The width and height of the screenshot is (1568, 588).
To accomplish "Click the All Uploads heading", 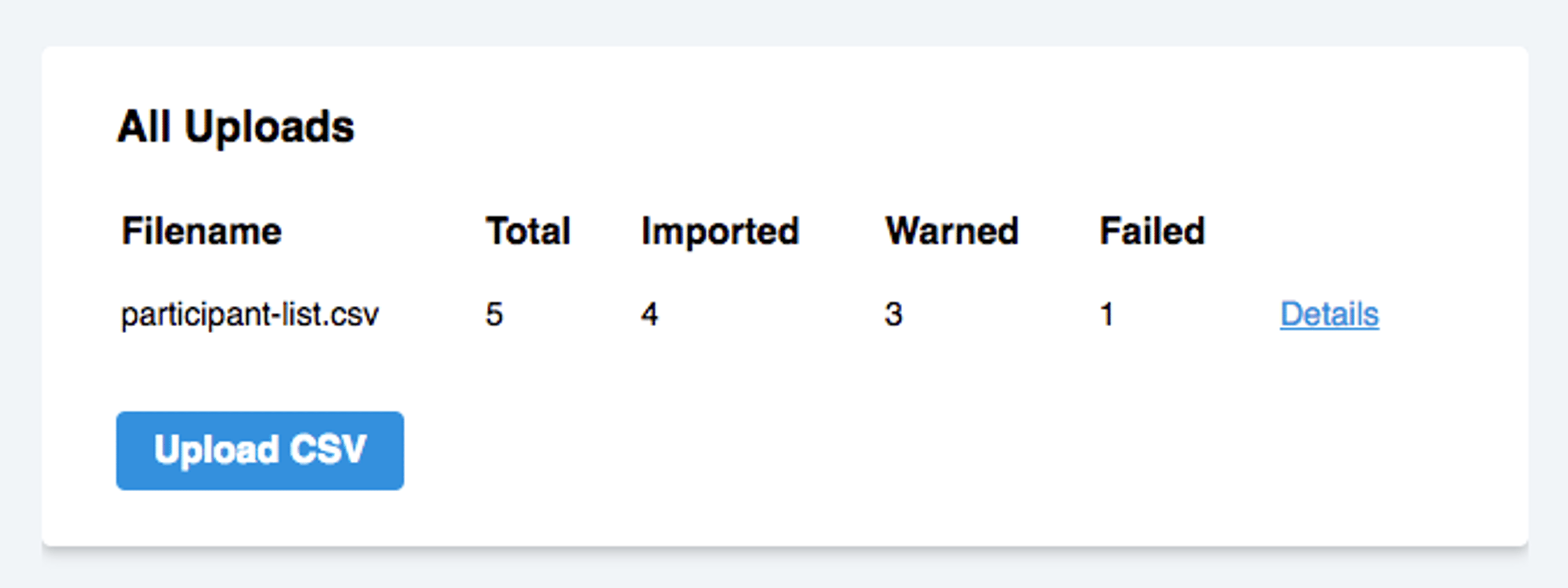I will click(235, 127).
